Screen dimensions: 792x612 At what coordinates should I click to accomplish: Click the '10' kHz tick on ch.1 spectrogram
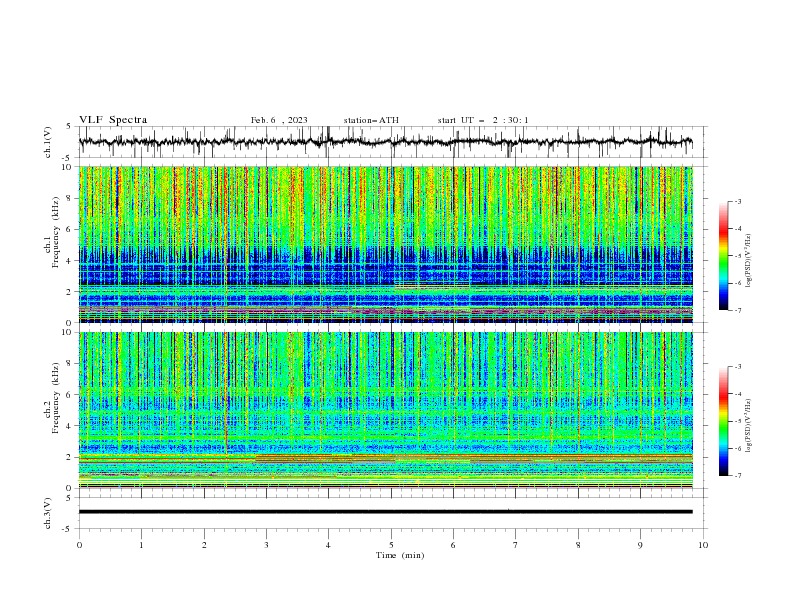point(69,167)
